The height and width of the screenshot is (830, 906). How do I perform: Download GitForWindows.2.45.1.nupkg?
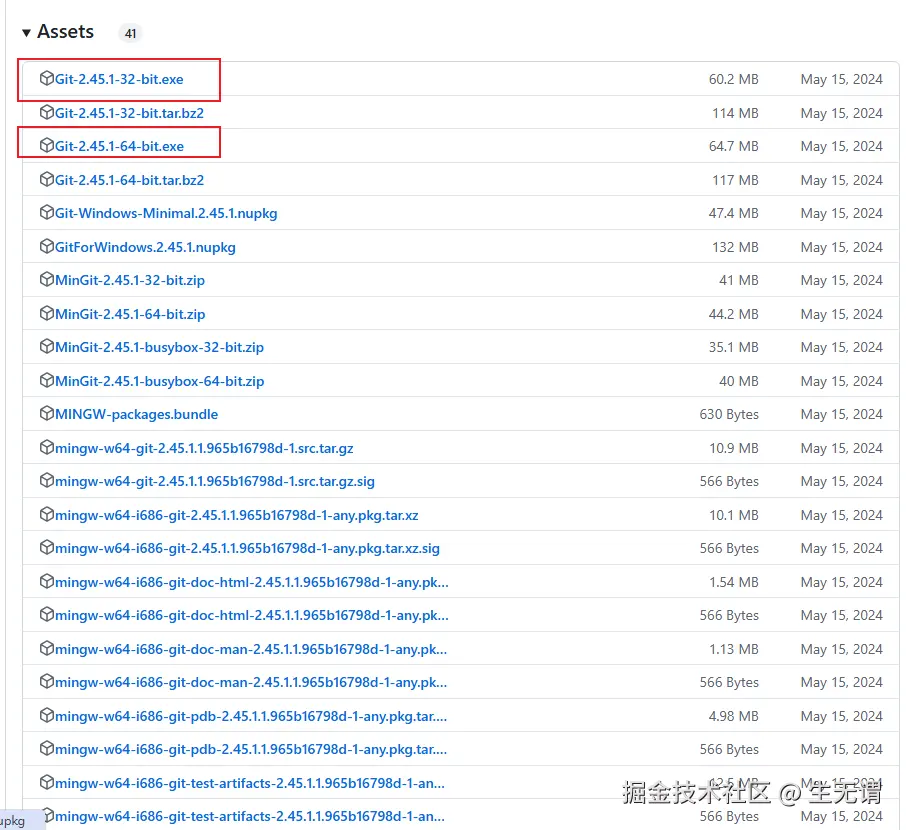coord(145,247)
